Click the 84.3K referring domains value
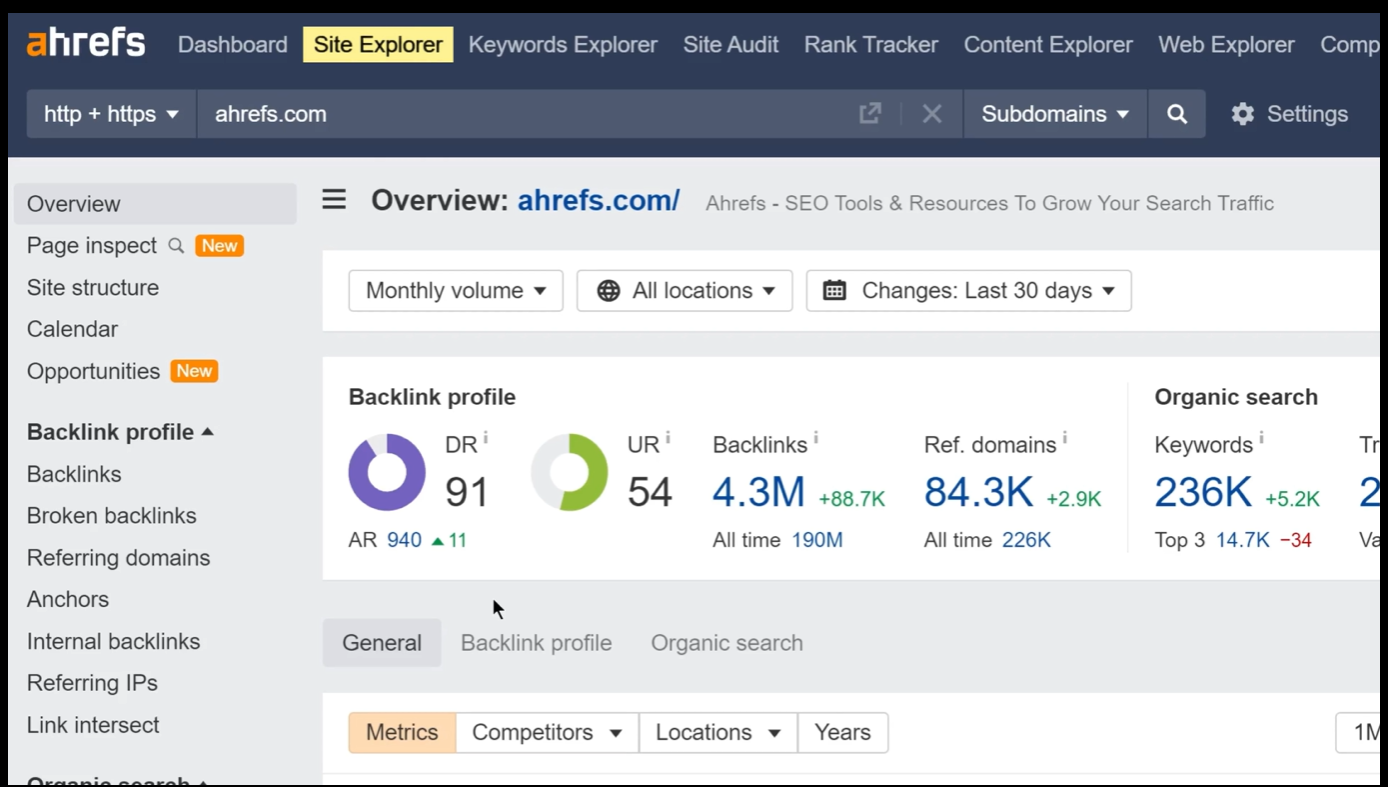The height and width of the screenshot is (787, 1388). point(979,492)
